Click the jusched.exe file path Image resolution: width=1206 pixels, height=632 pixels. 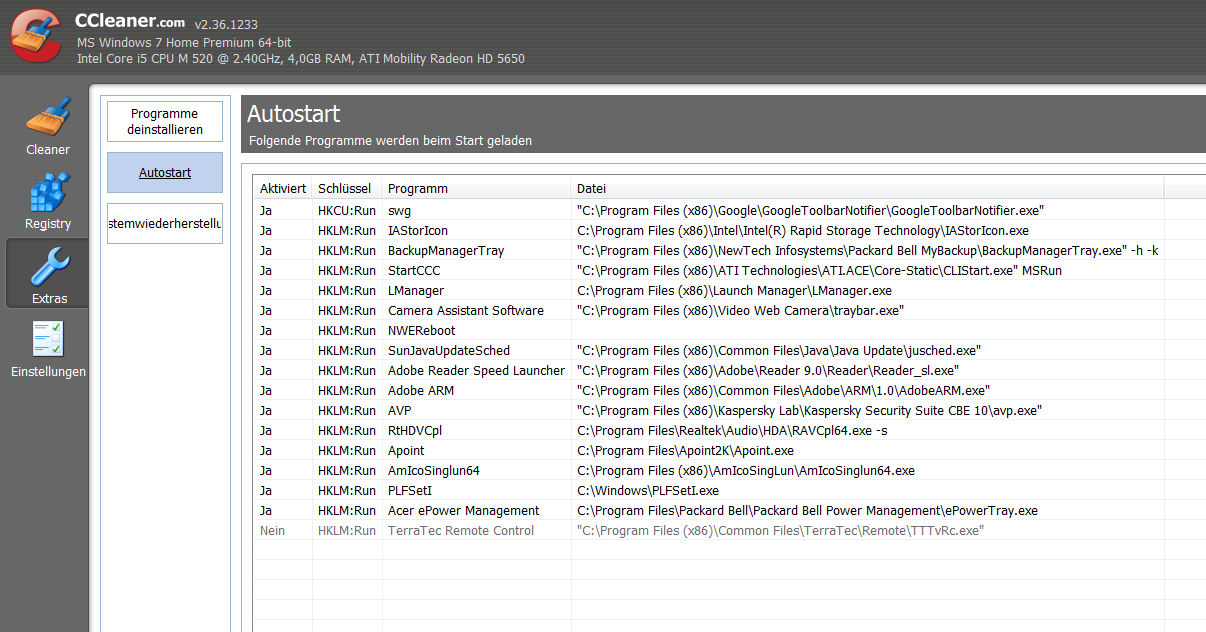779,351
